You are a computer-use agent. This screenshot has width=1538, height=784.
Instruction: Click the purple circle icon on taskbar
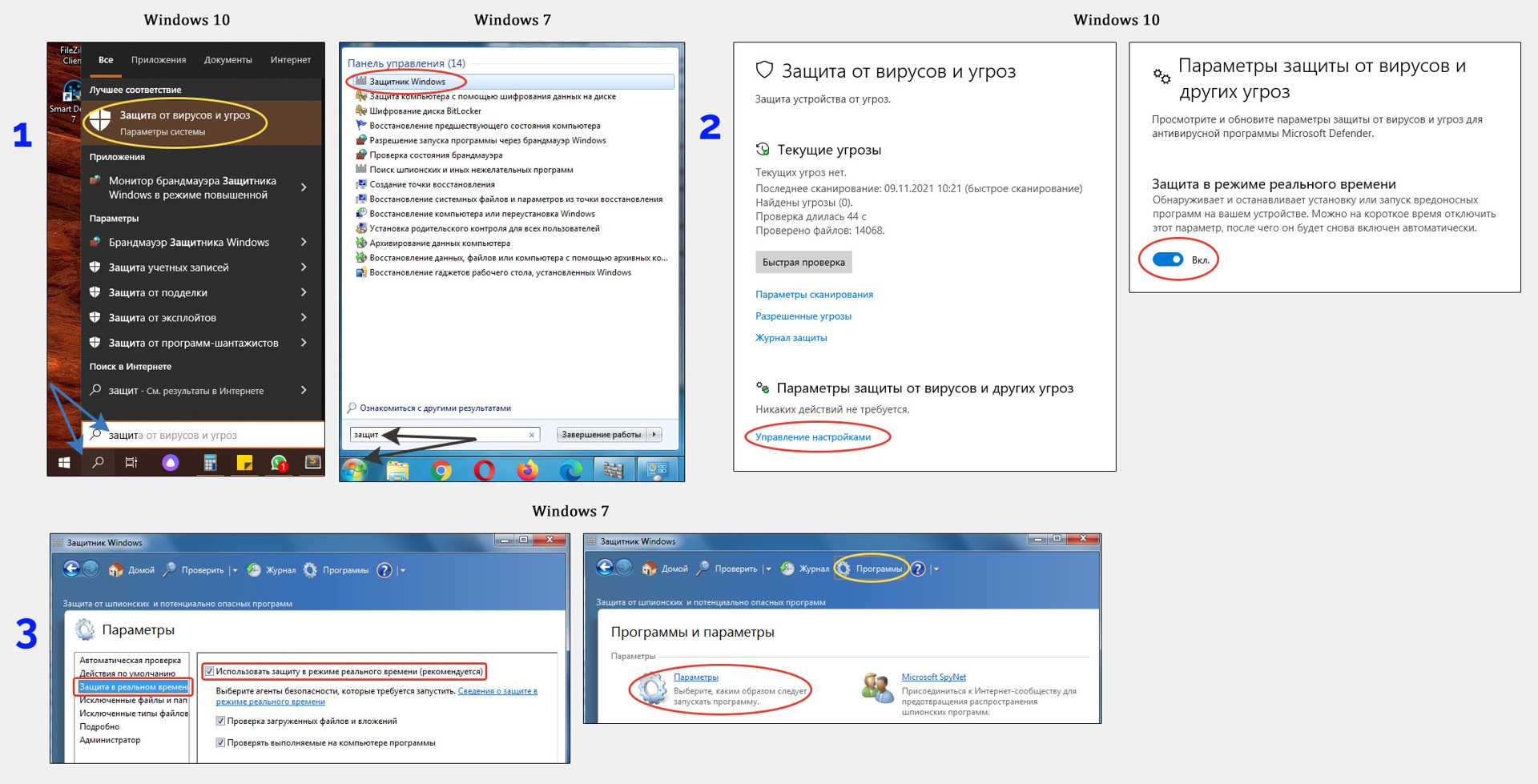coord(171,463)
